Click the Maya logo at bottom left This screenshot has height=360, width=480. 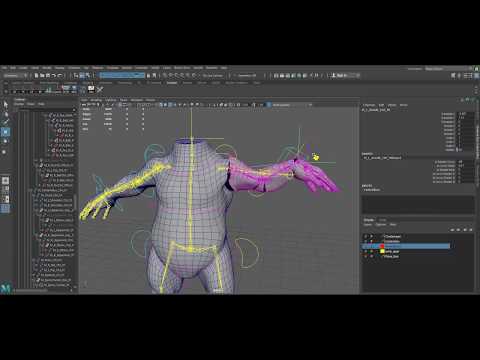click(x=6, y=287)
